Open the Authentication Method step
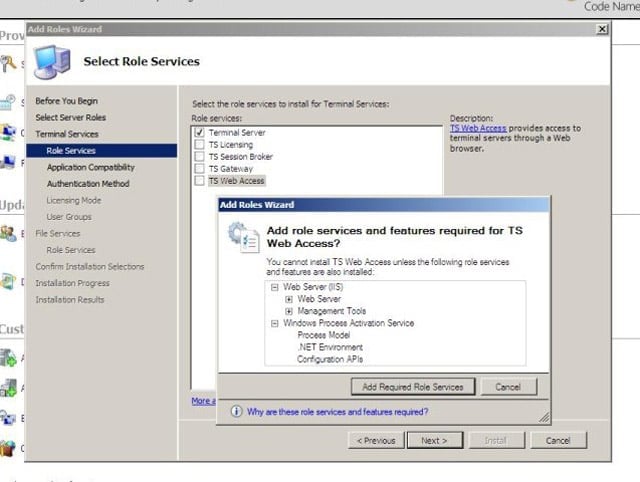Image resolution: width=640 pixels, height=482 pixels. pos(88,184)
